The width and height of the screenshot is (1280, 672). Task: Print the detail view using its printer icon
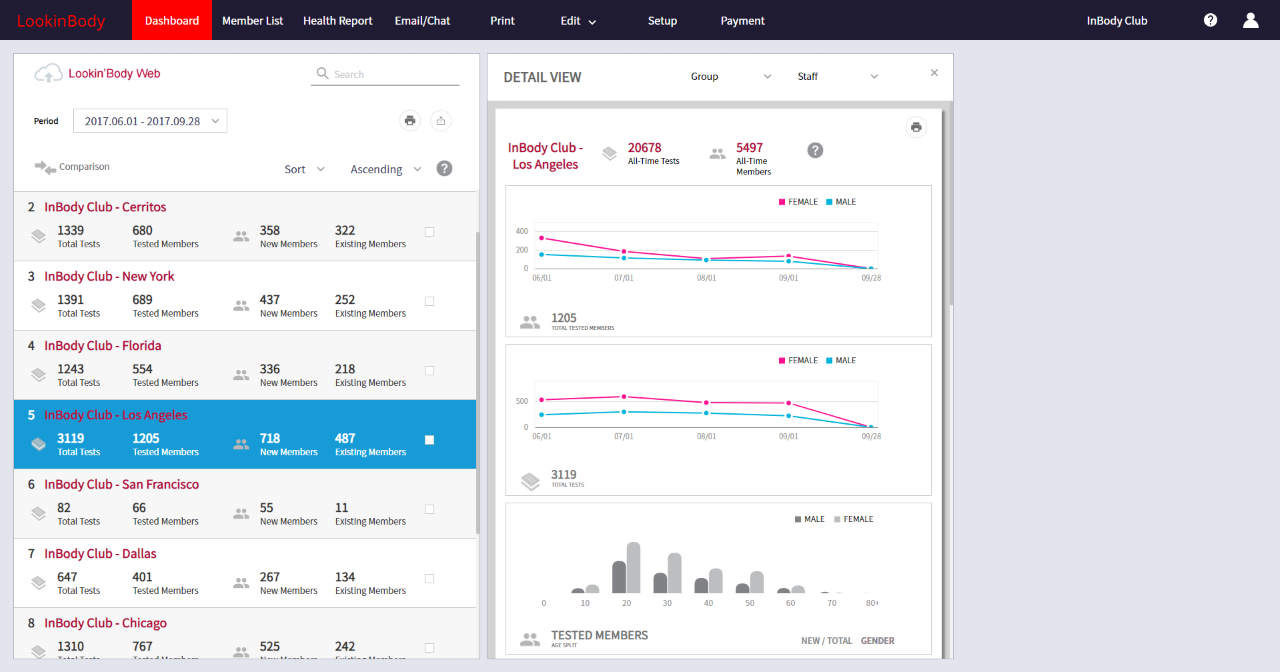915,127
